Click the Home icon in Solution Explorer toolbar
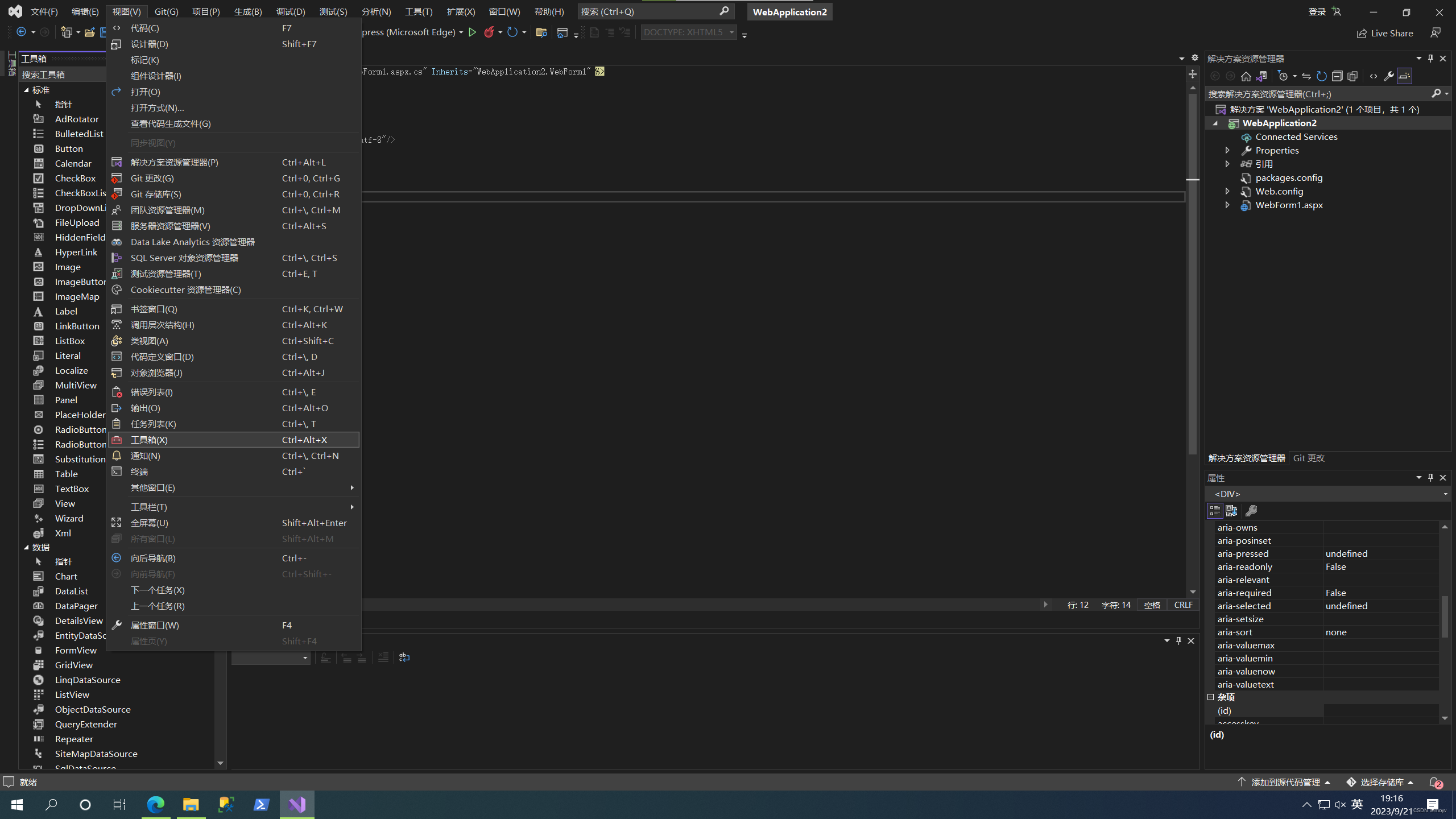Screen dimensions: 1456x819 1246,76
